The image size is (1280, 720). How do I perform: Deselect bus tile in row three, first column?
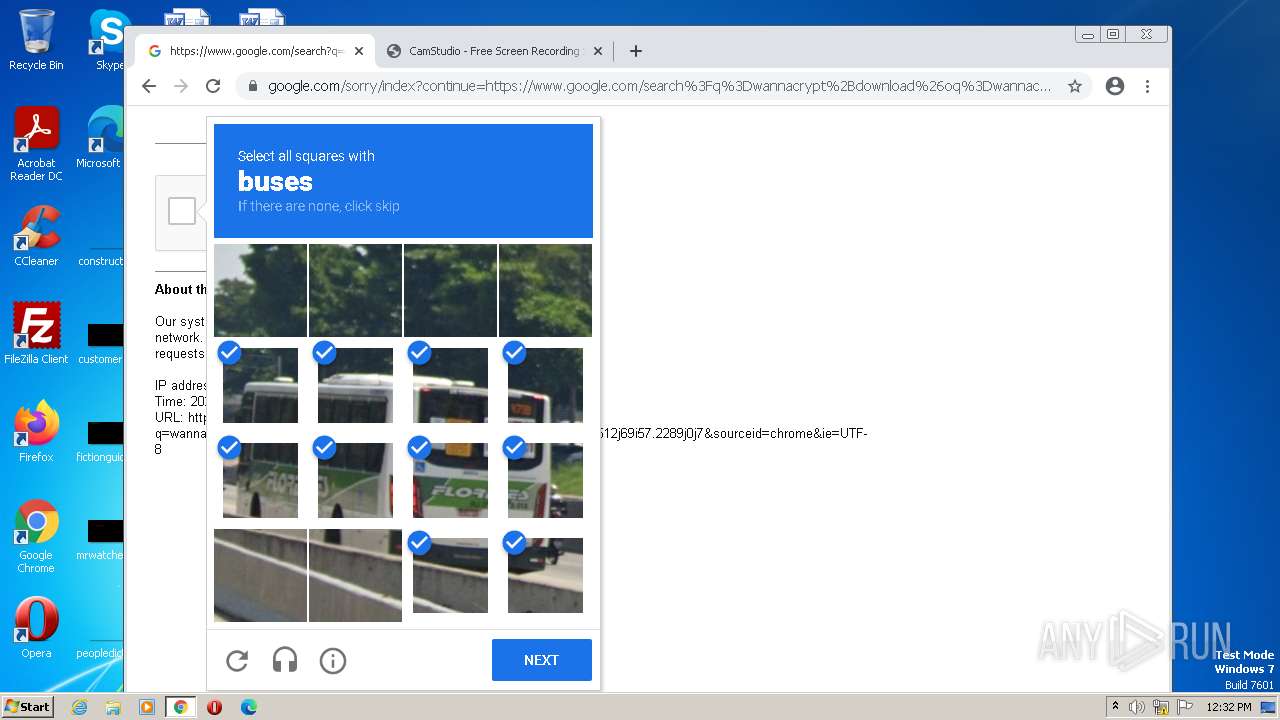tap(260, 480)
